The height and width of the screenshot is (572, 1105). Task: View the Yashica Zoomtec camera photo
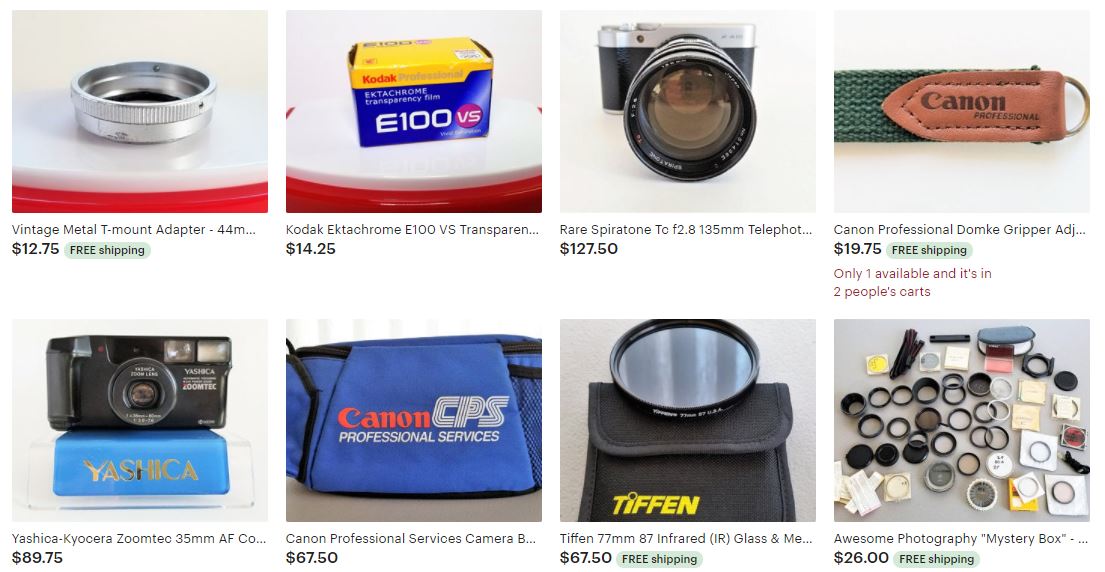tap(140, 421)
